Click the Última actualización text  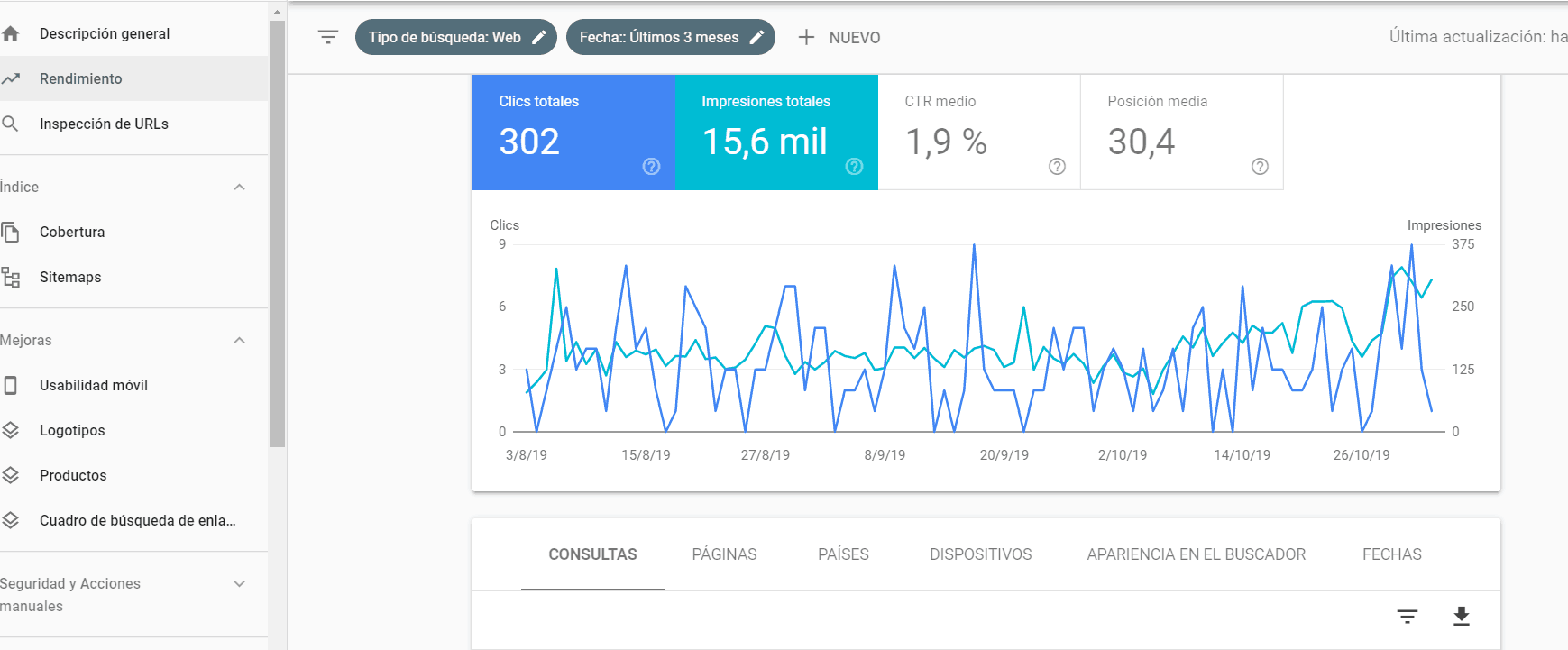1478,37
